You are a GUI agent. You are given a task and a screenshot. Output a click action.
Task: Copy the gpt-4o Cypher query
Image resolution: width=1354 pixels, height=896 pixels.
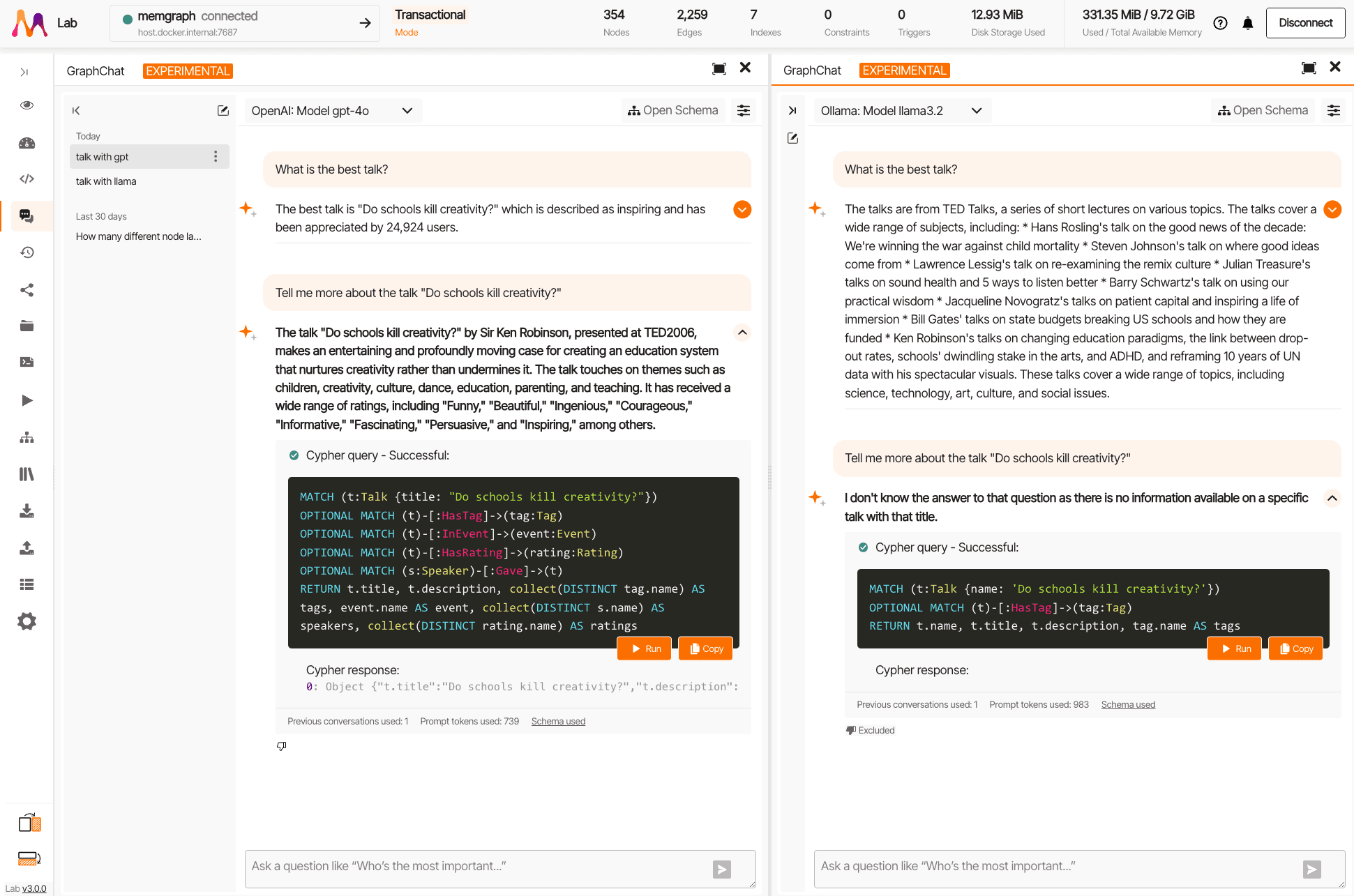[706, 648]
